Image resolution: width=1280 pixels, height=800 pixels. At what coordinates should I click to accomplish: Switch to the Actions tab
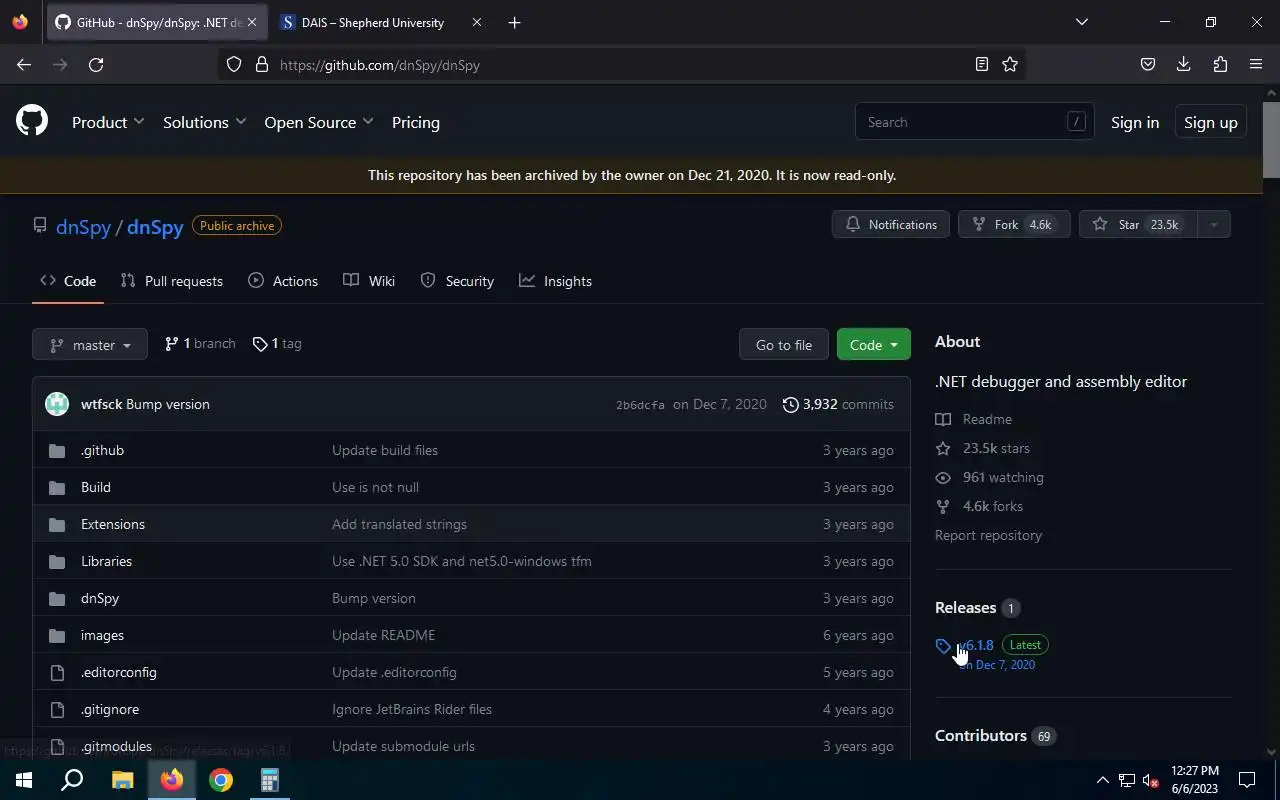pyautogui.click(x=283, y=281)
